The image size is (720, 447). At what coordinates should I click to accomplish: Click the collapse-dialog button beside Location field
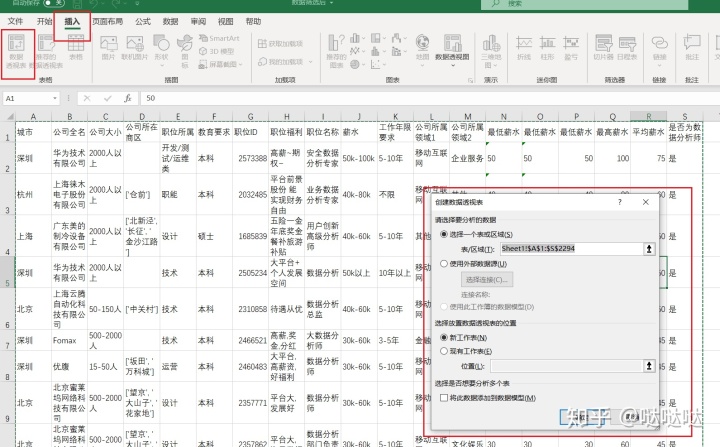coord(649,366)
